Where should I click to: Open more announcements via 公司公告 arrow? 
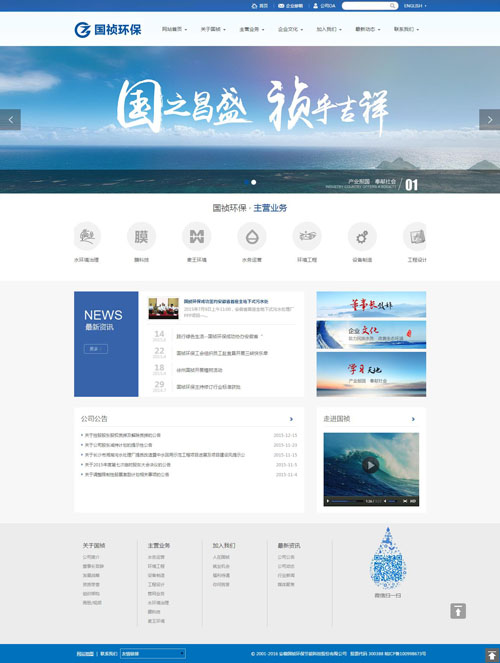[x=291, y=419]
